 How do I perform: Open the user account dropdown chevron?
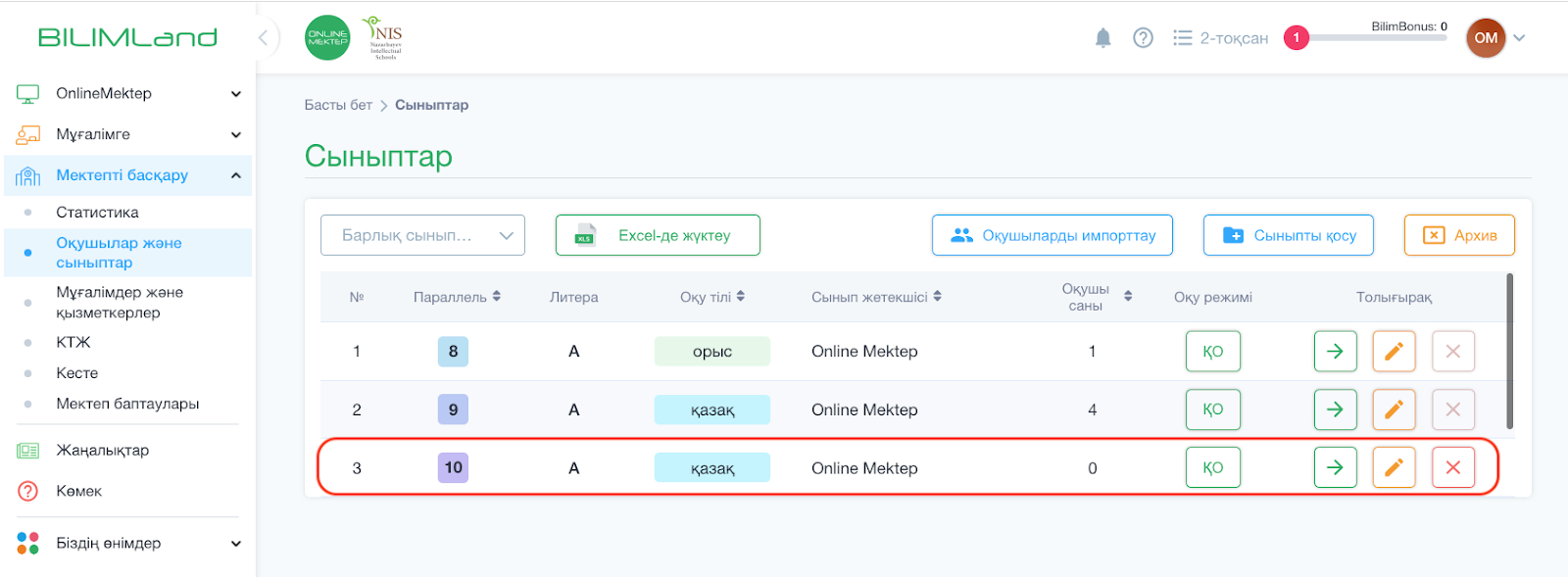(1519, 38)
